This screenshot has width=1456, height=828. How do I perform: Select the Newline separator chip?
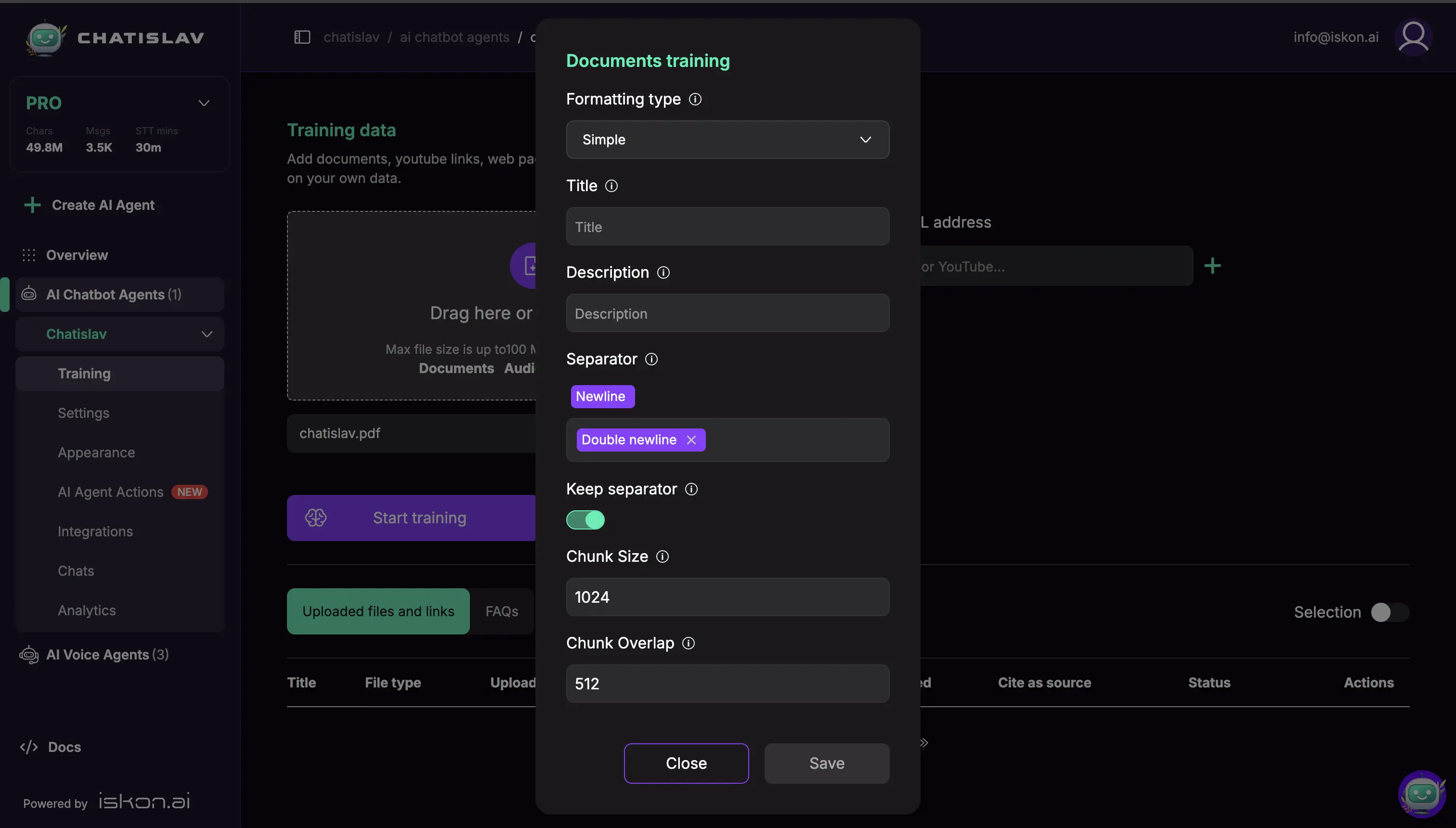coord(602,396)
